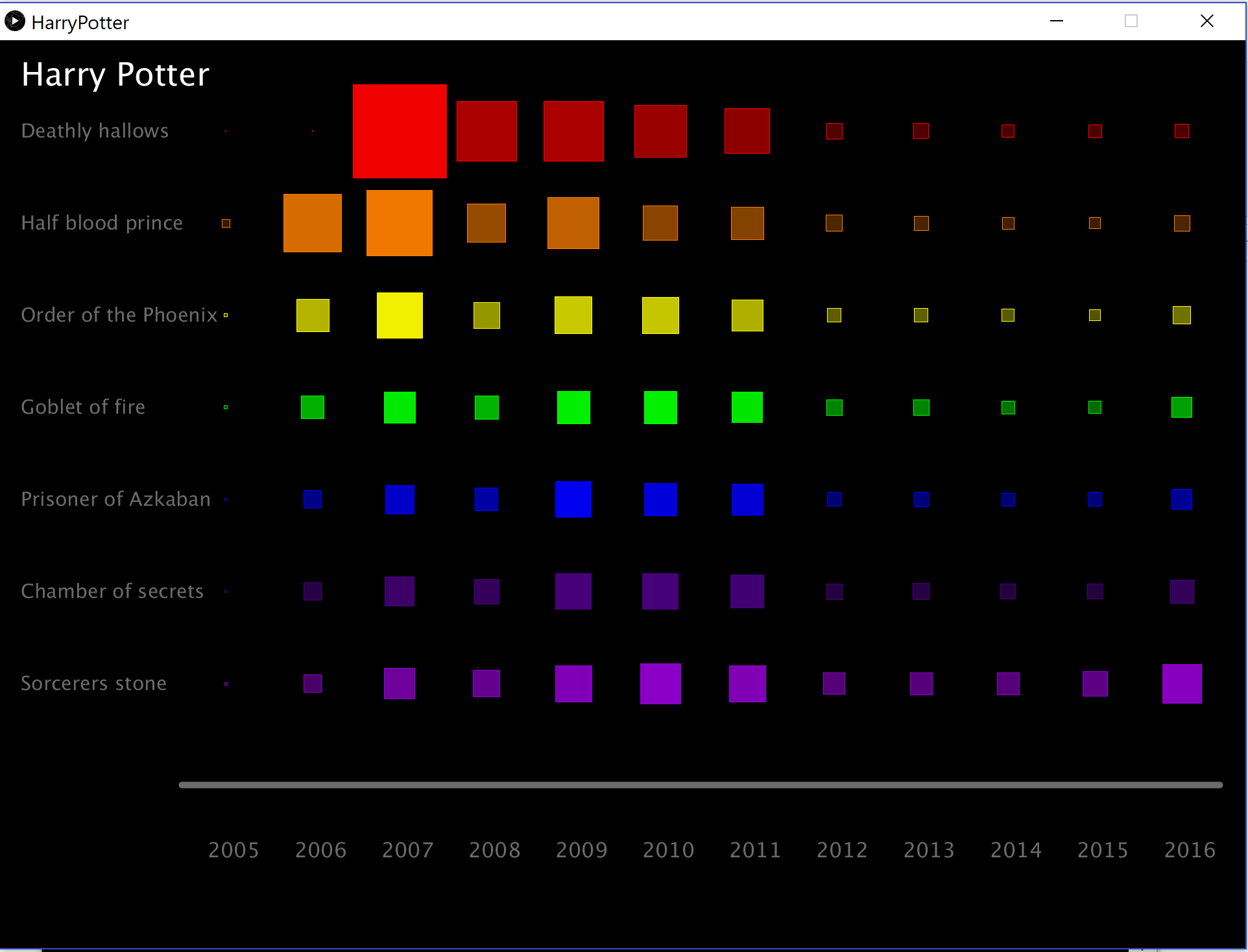Image resolution: width=1248 pixels, height=952 pixels.
Task: Click the Goblet of fire 2016 green square
Action: click(1182, 407)
